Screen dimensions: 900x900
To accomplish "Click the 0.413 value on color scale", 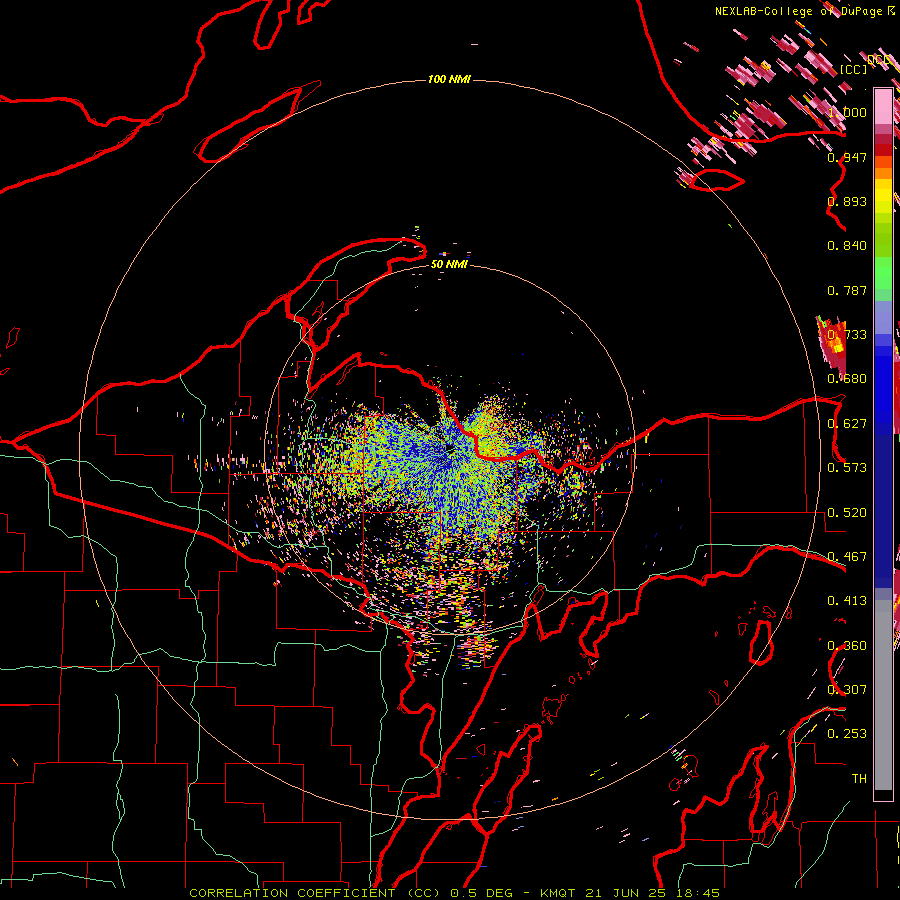I will 847,600.
